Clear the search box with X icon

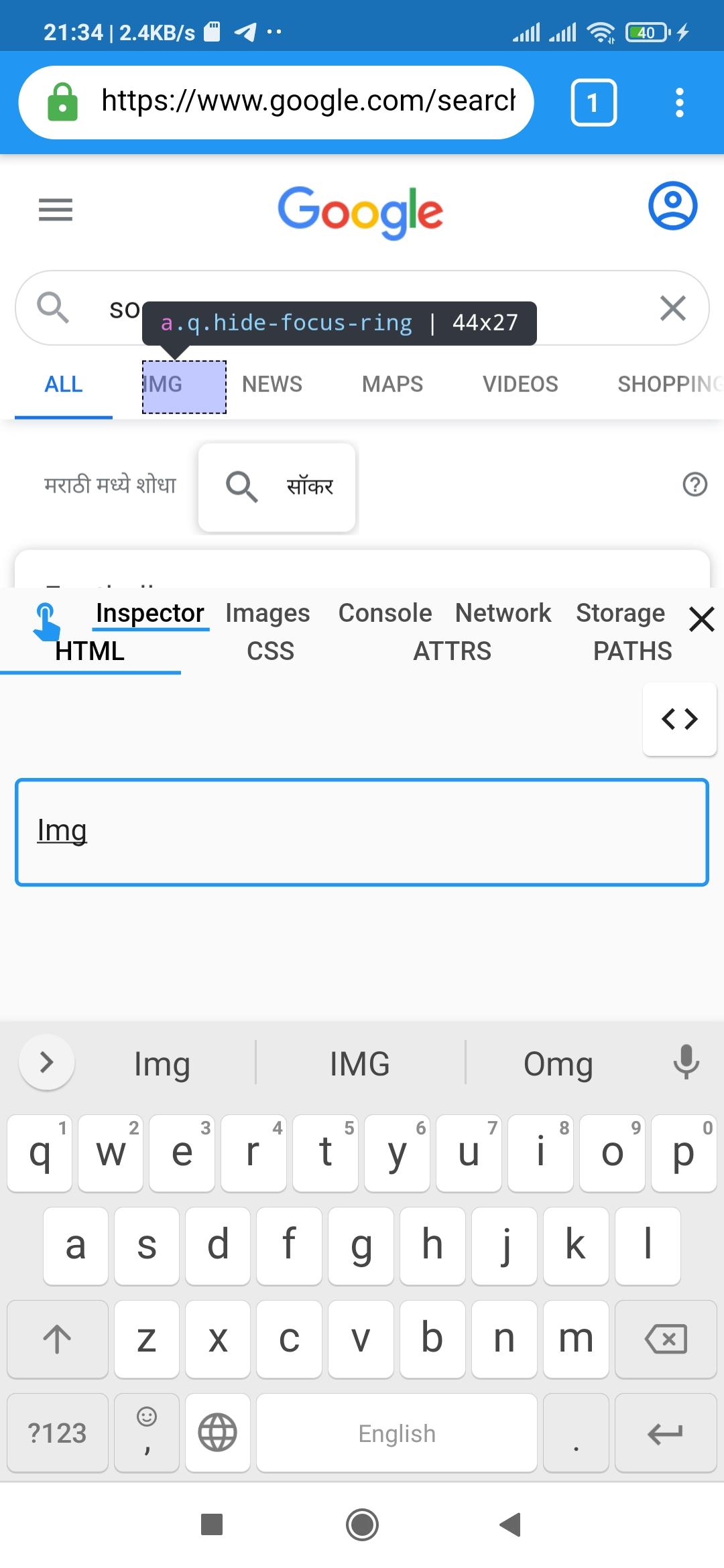tap(672, 308)
